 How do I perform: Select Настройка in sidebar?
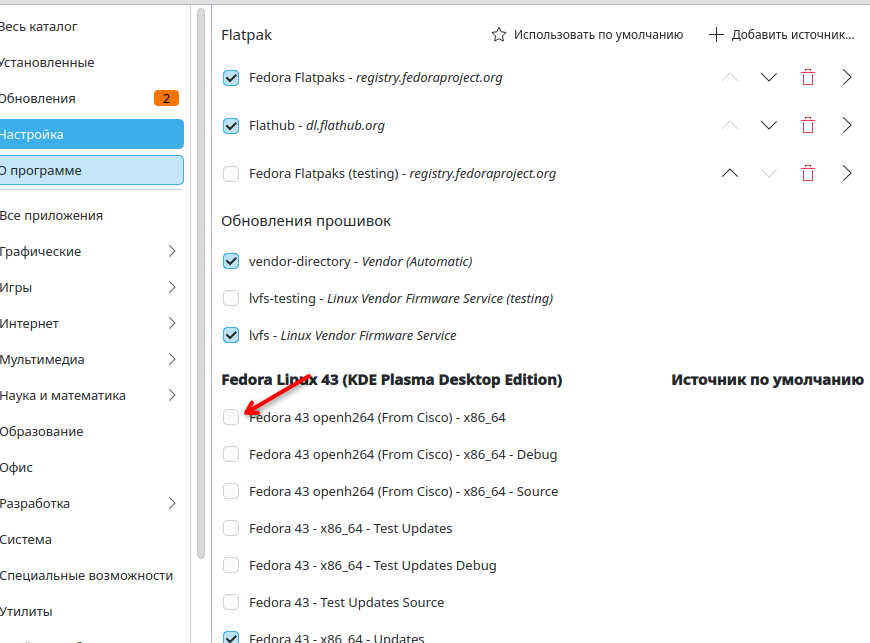(x=92, y=134)
